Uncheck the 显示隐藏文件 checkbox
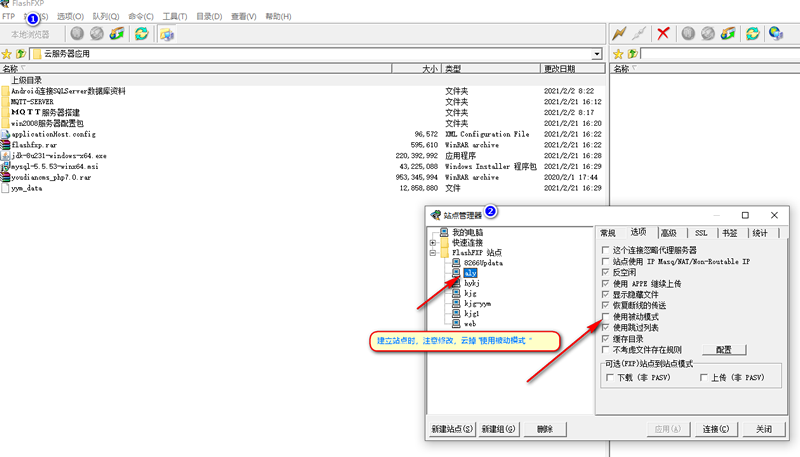 604,294
